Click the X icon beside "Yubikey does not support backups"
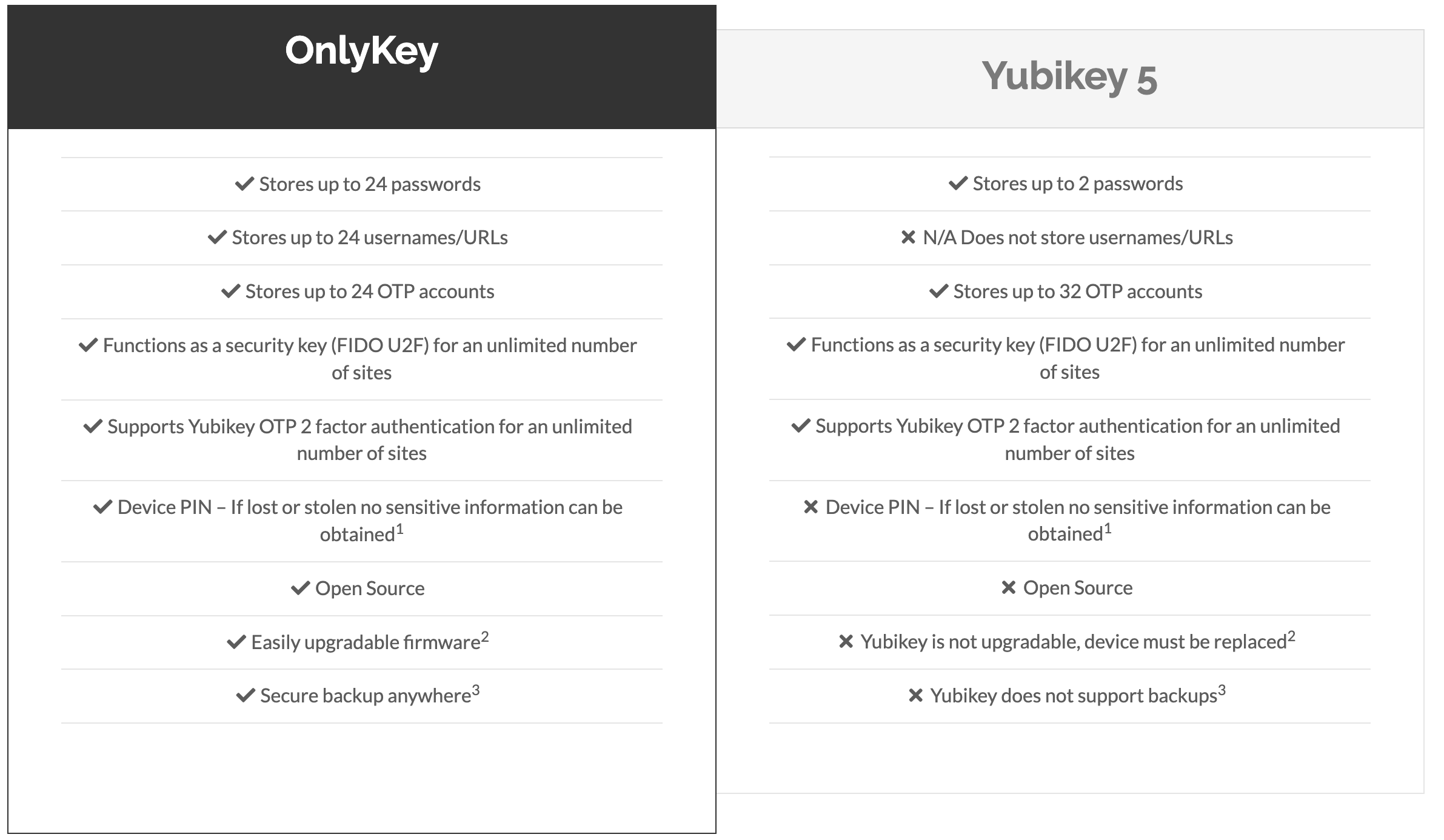 point(915,695)
